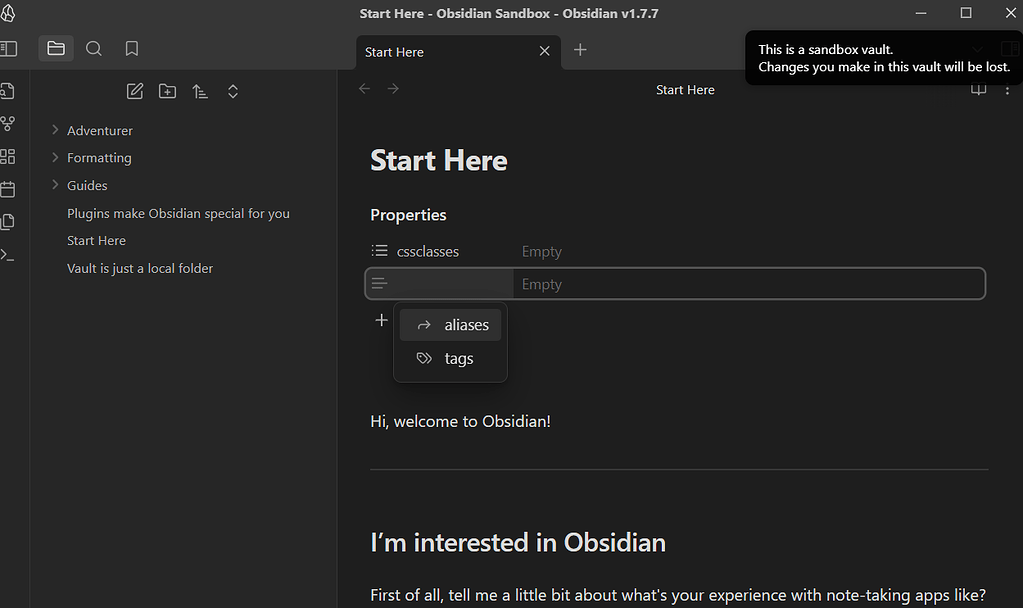
Task: Open the note's more options menu
Action: pyautogui.click(x=1008, y=89)
